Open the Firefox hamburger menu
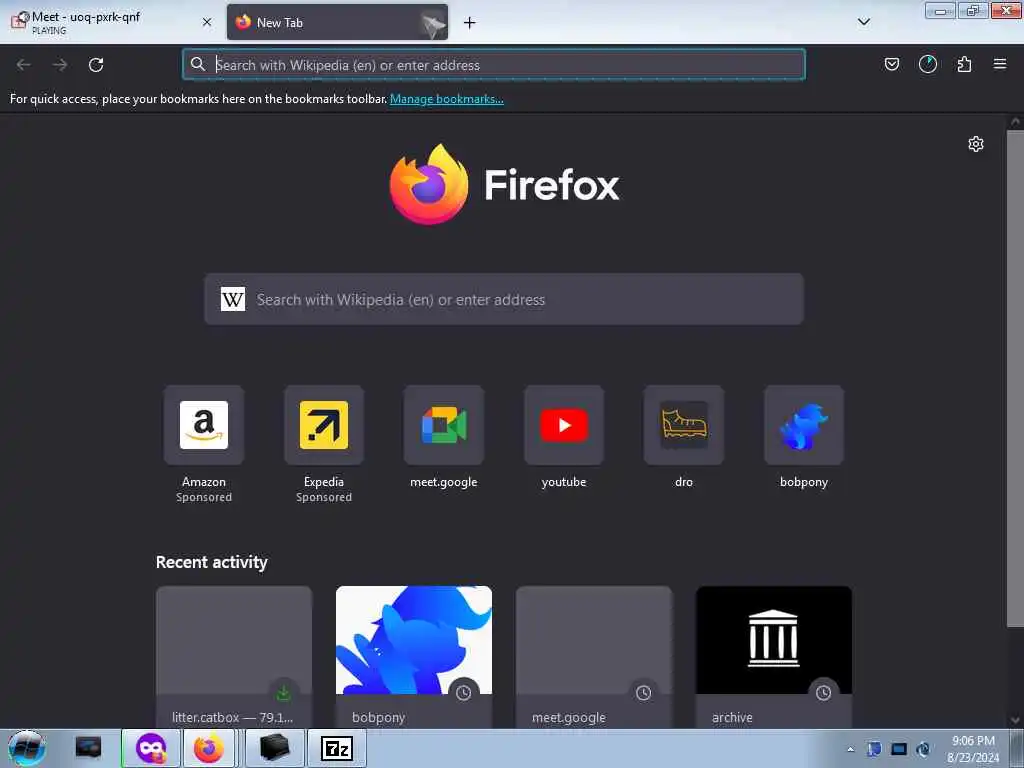 click(1000, 64)
